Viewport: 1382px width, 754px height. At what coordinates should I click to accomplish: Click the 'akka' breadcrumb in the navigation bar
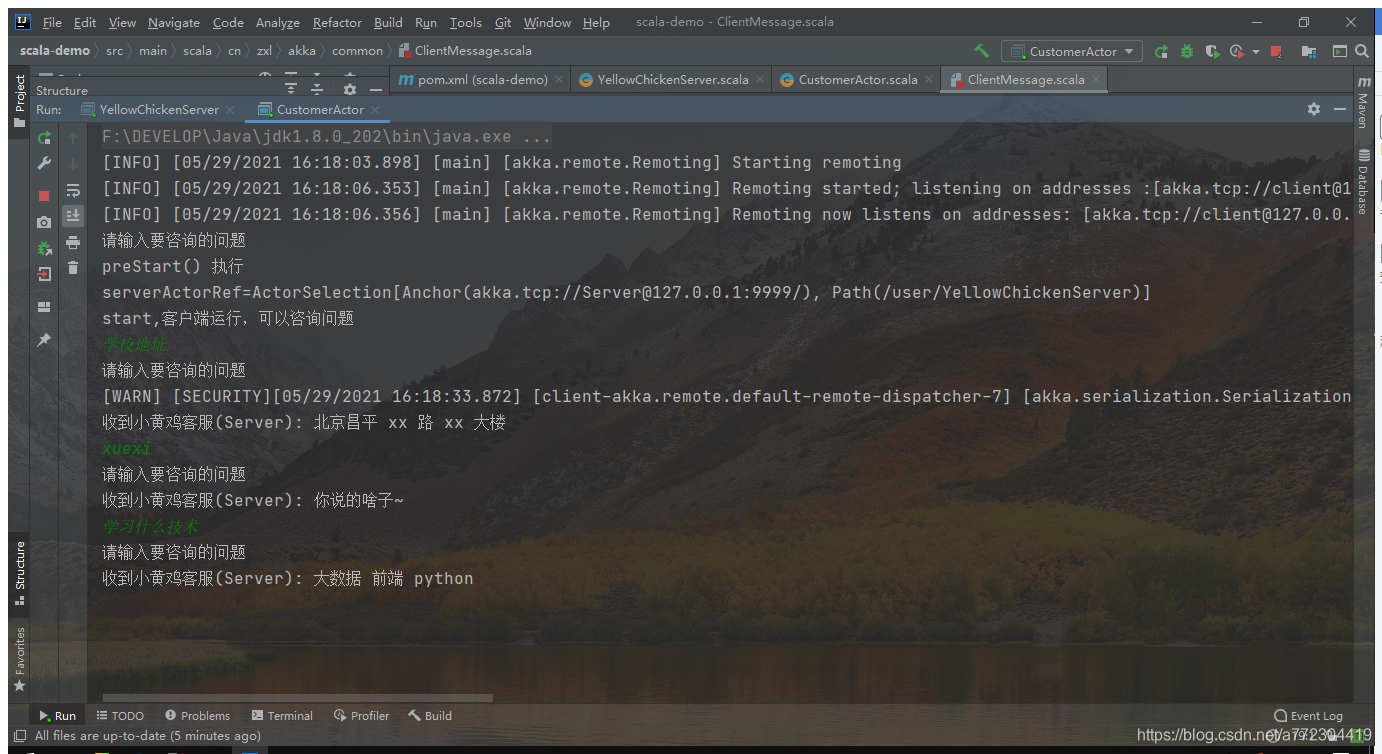[x=301, y=51]
